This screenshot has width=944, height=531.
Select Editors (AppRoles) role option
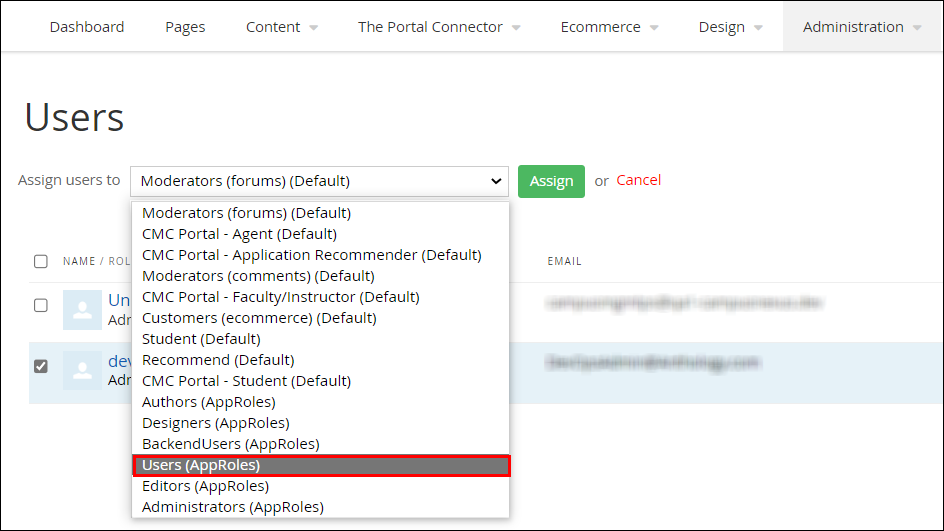[x=205, y=486]
